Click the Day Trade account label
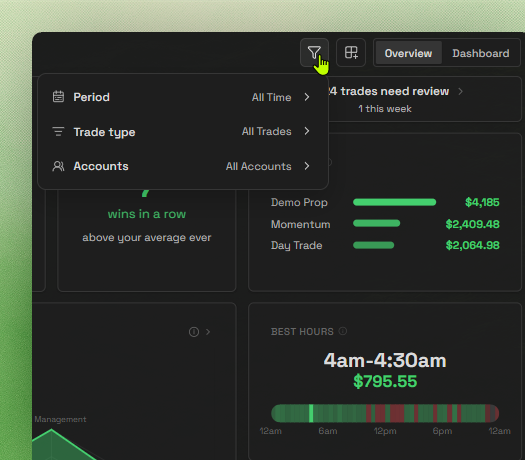This screenshot has width=525, height=460. (296, 245)
